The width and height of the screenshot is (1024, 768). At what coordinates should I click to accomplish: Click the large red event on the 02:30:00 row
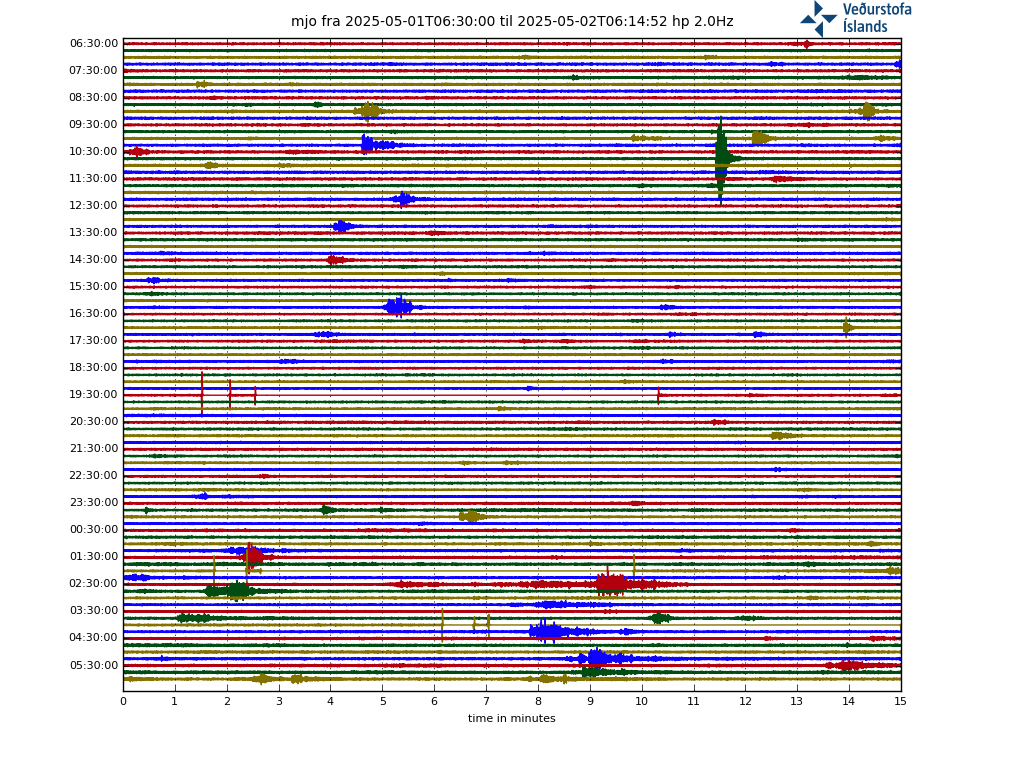pyautogui.click(x=612, y=583)
